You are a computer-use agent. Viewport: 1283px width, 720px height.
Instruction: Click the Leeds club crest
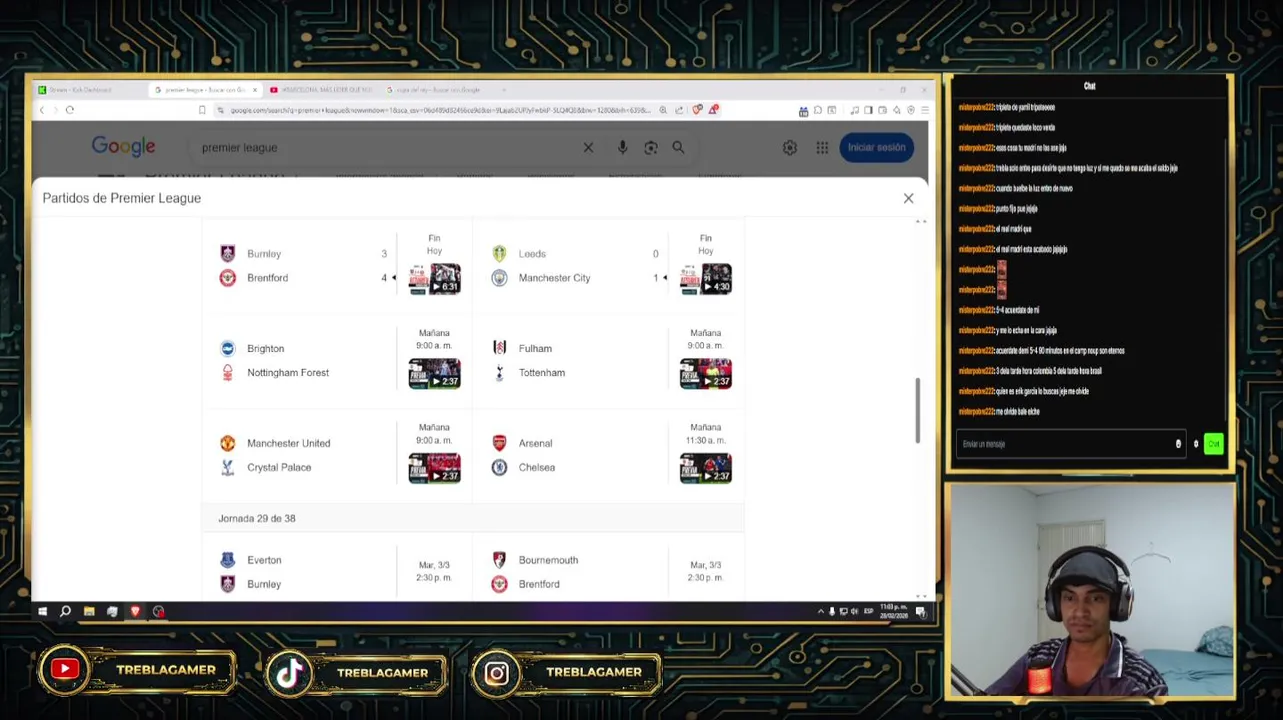(499, 254)
